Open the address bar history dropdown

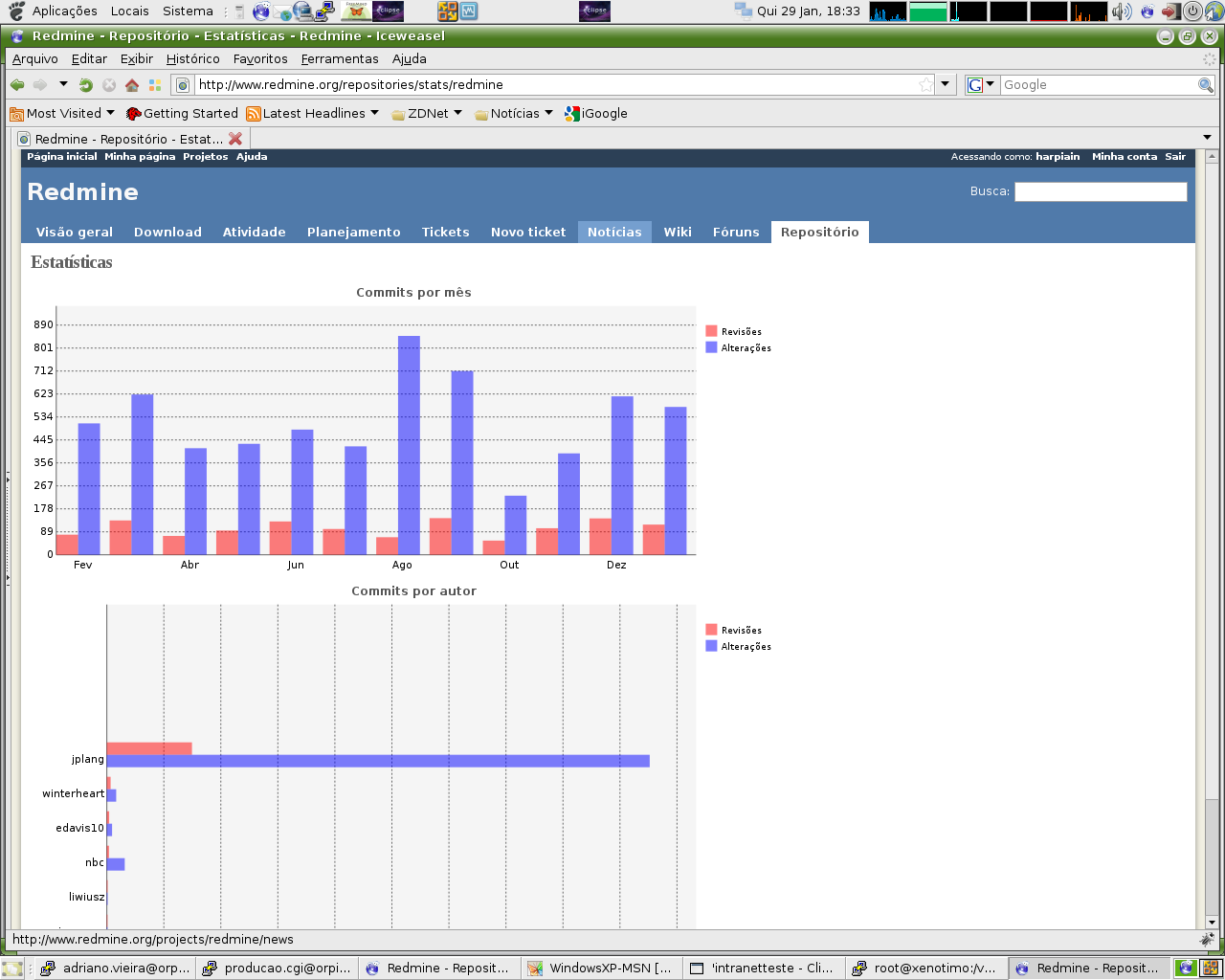click(946, 84)
